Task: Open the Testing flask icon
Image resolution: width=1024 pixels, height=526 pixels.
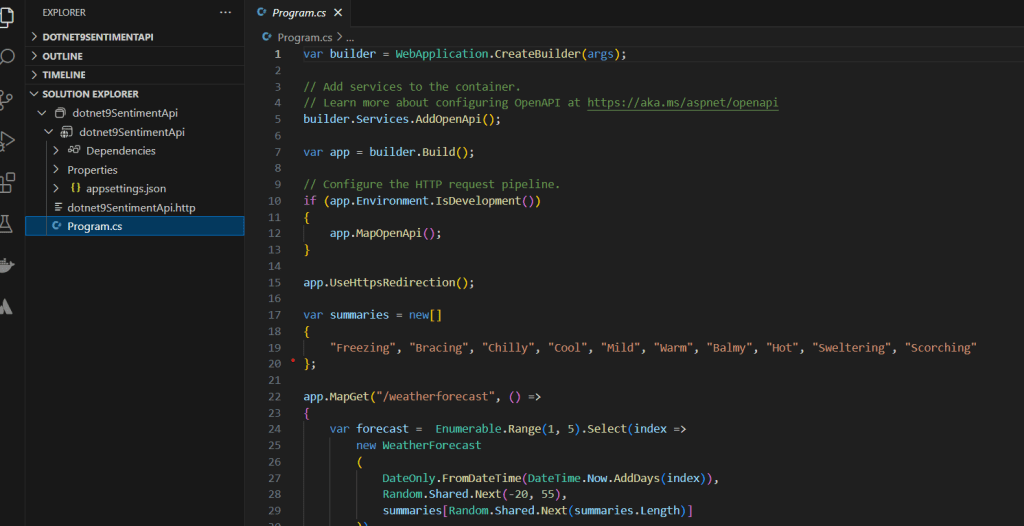Action: pyautogui.click(x=6, y=224)
